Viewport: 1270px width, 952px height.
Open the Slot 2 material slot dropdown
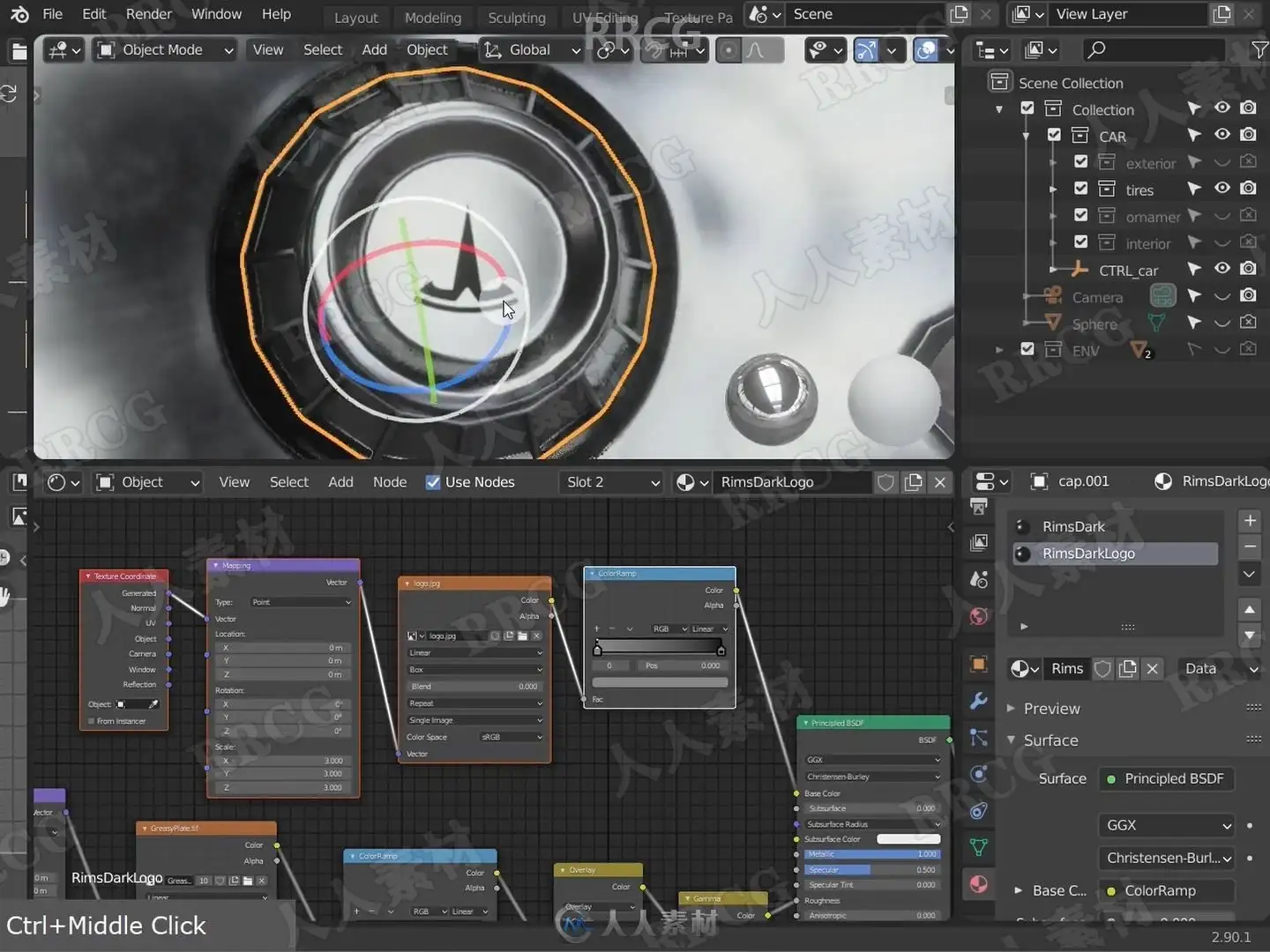point(611,482)
